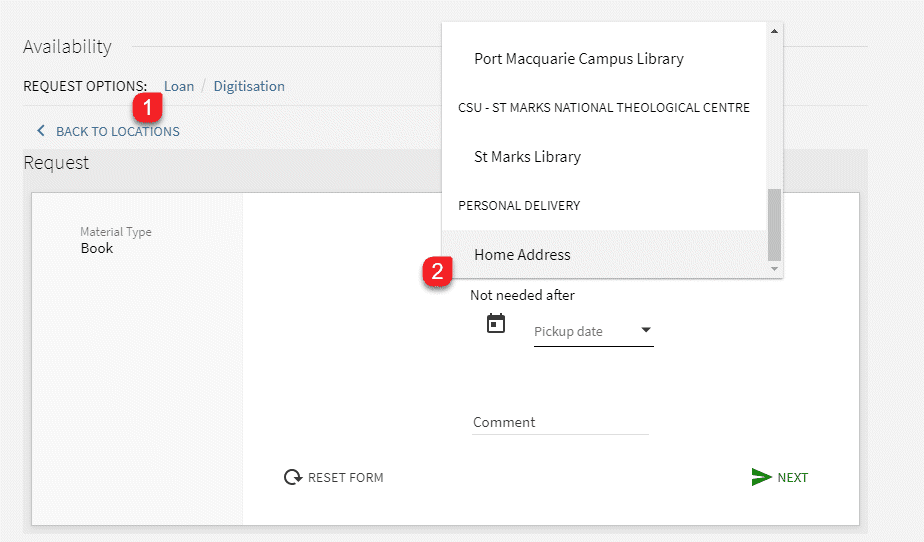The width and height of the screenshot is (924, 542).
Task: Click the pickup list scrollbar thumb
Action: coord(774,224)
